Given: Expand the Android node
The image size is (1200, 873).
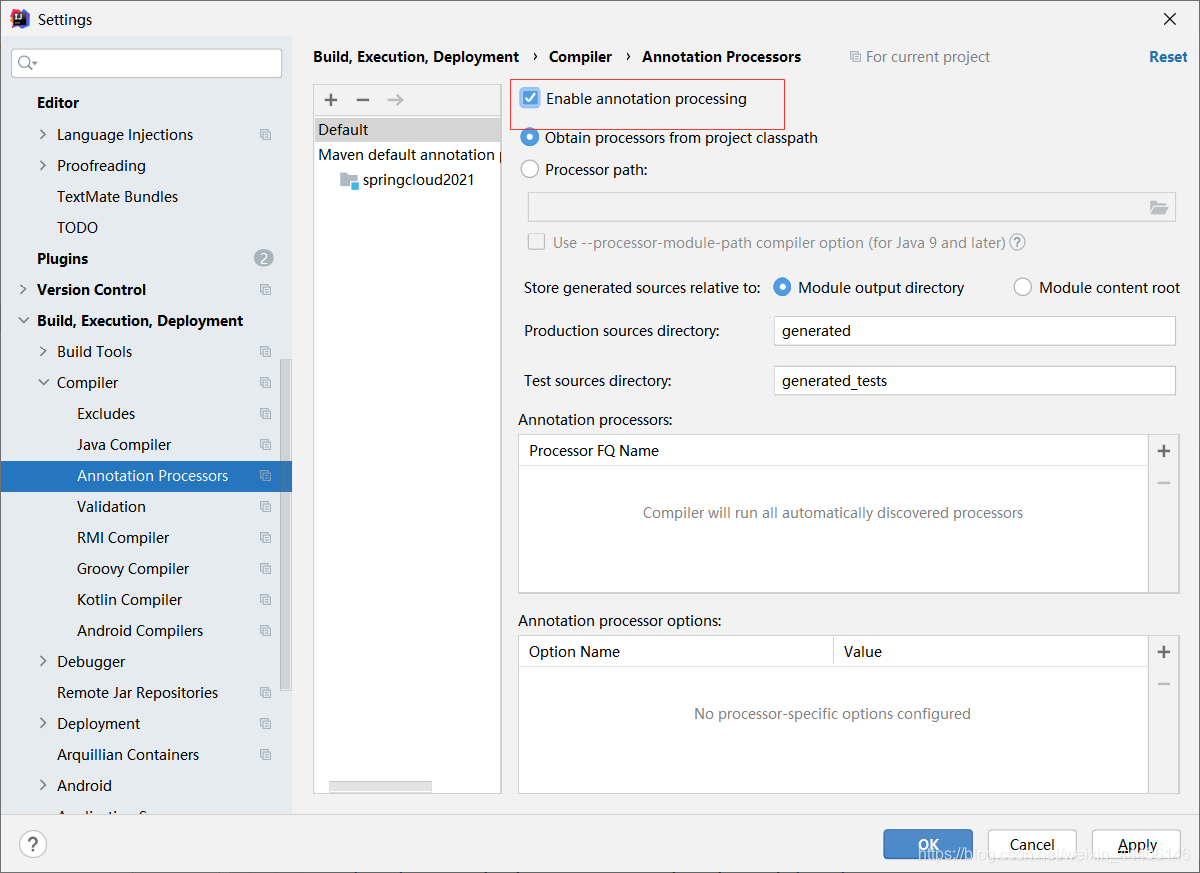Looking at the screenshot, I should pyautogui.click(x=42, y=786).
